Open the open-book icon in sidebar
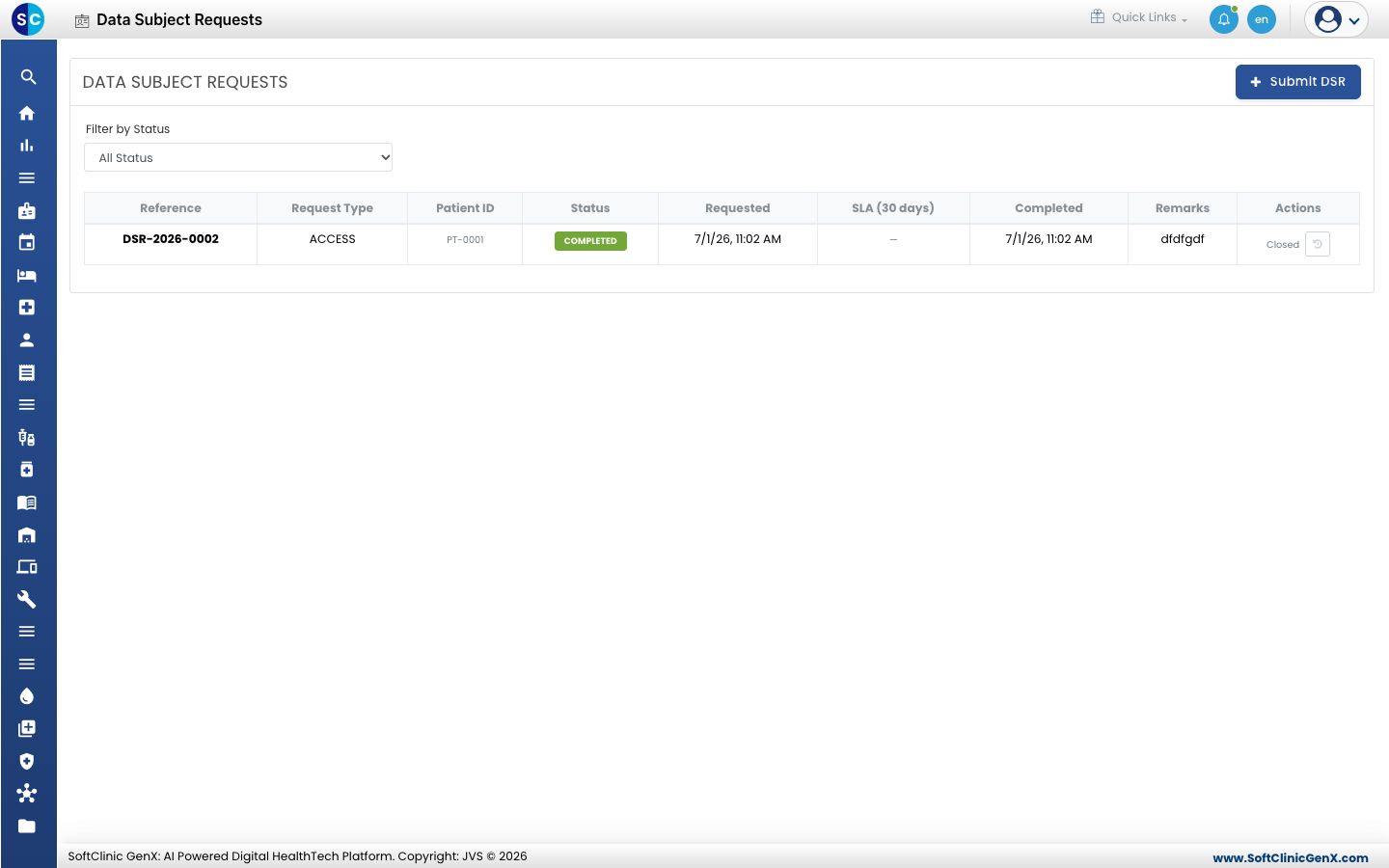Screen dimensions: 1389x868 pos(27,502)
